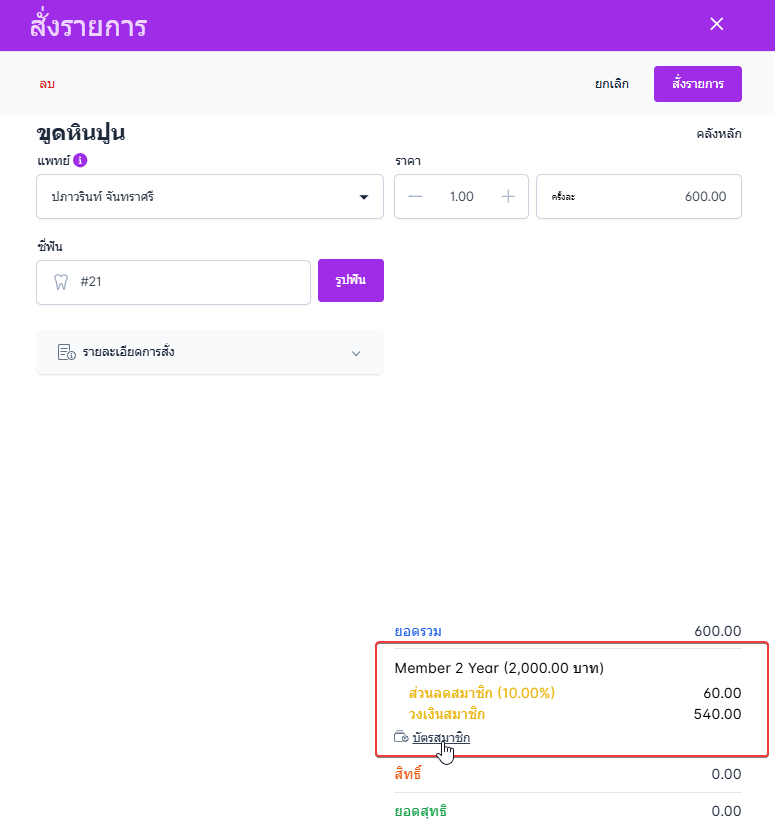Screen dimensions: 775x829
Task: Click the ยกเลิก cancel button
Action: point(612,84)
